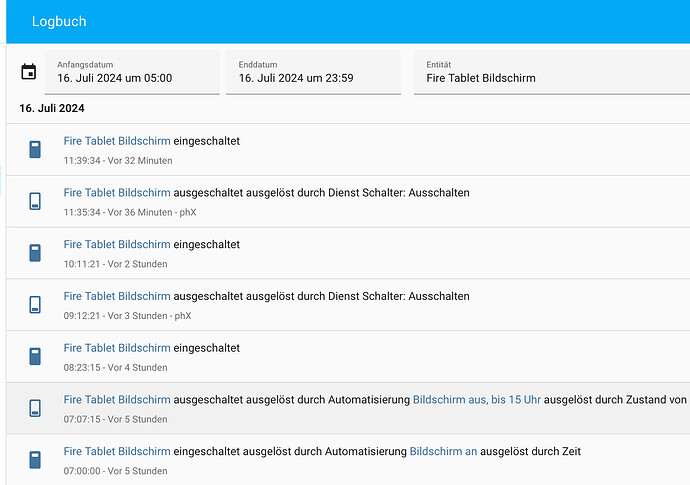
Task: Click timestamp 10:11:21 - Vor 2 Stunden
Action: pyautogui.click(x=115, y=264)
